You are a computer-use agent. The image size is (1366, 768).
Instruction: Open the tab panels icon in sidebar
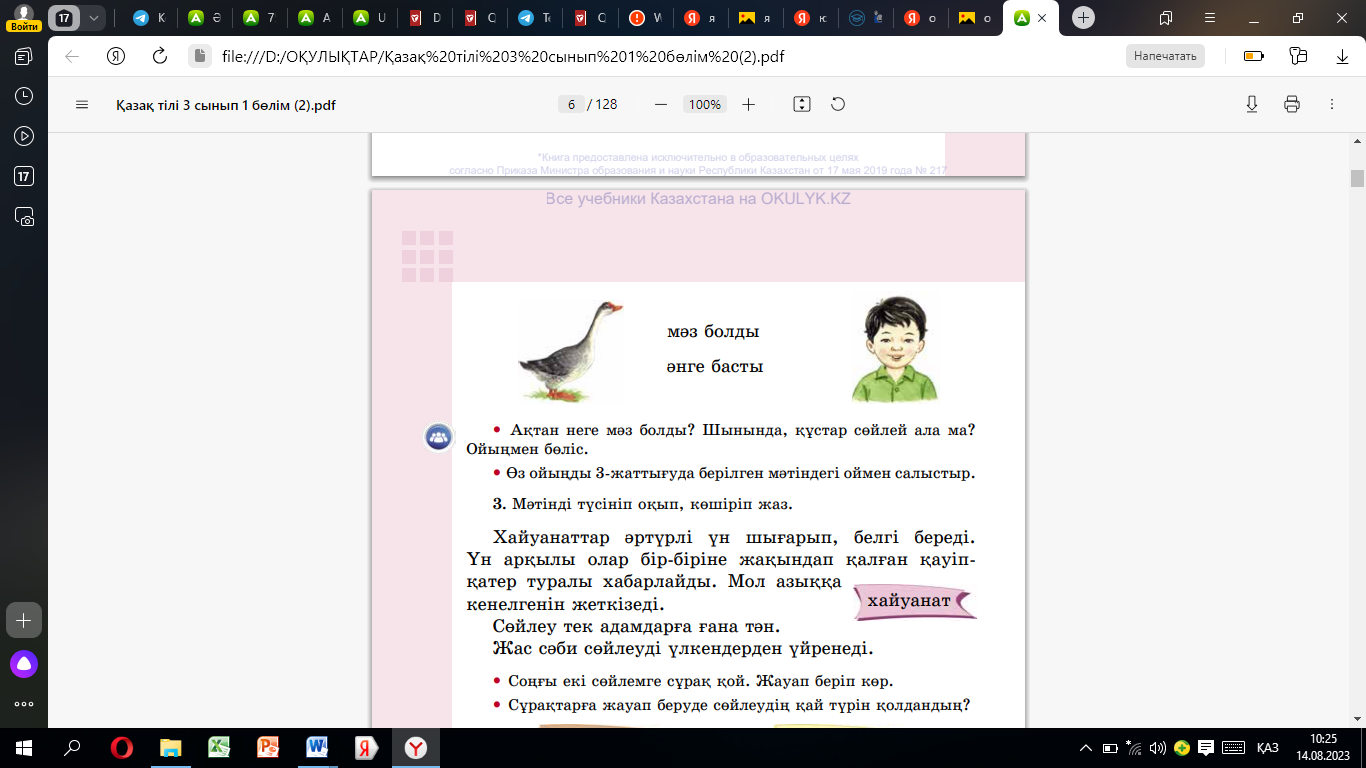click(x=24, y=56)
